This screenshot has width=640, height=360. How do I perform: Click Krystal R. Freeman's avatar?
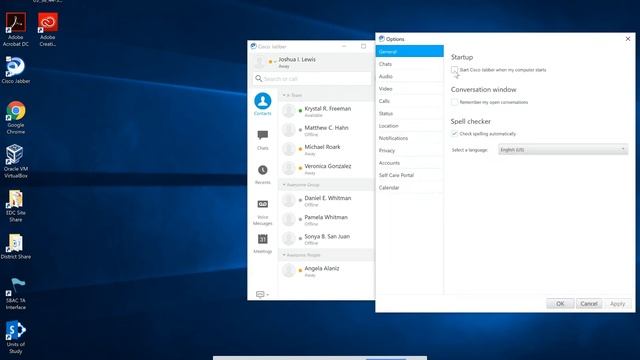[x=289, y=111]
